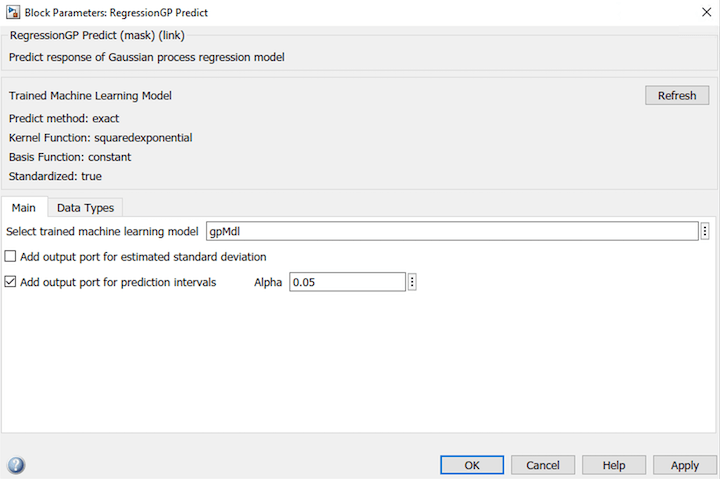This screenshot has height=479, width=720.
Task: Switch to the Data Types tab
Action: 85,208
